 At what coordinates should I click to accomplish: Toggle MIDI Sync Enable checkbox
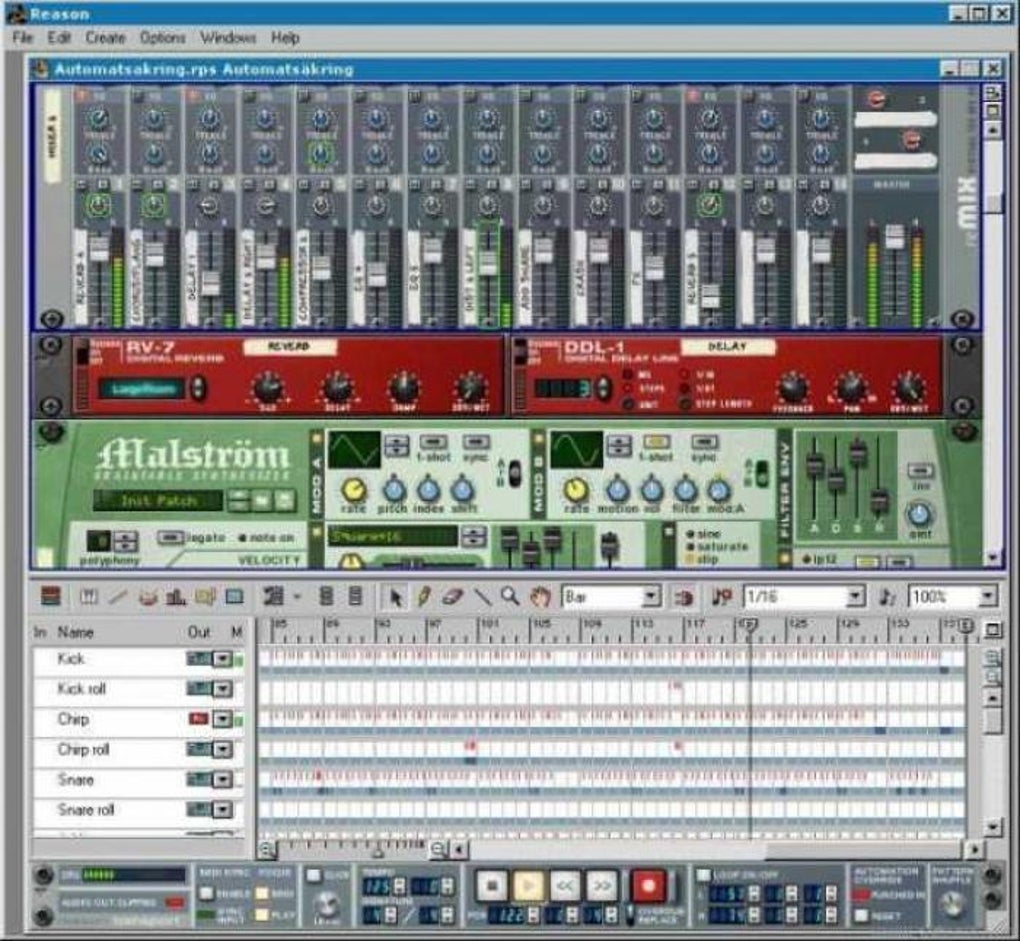pos(206,894)
